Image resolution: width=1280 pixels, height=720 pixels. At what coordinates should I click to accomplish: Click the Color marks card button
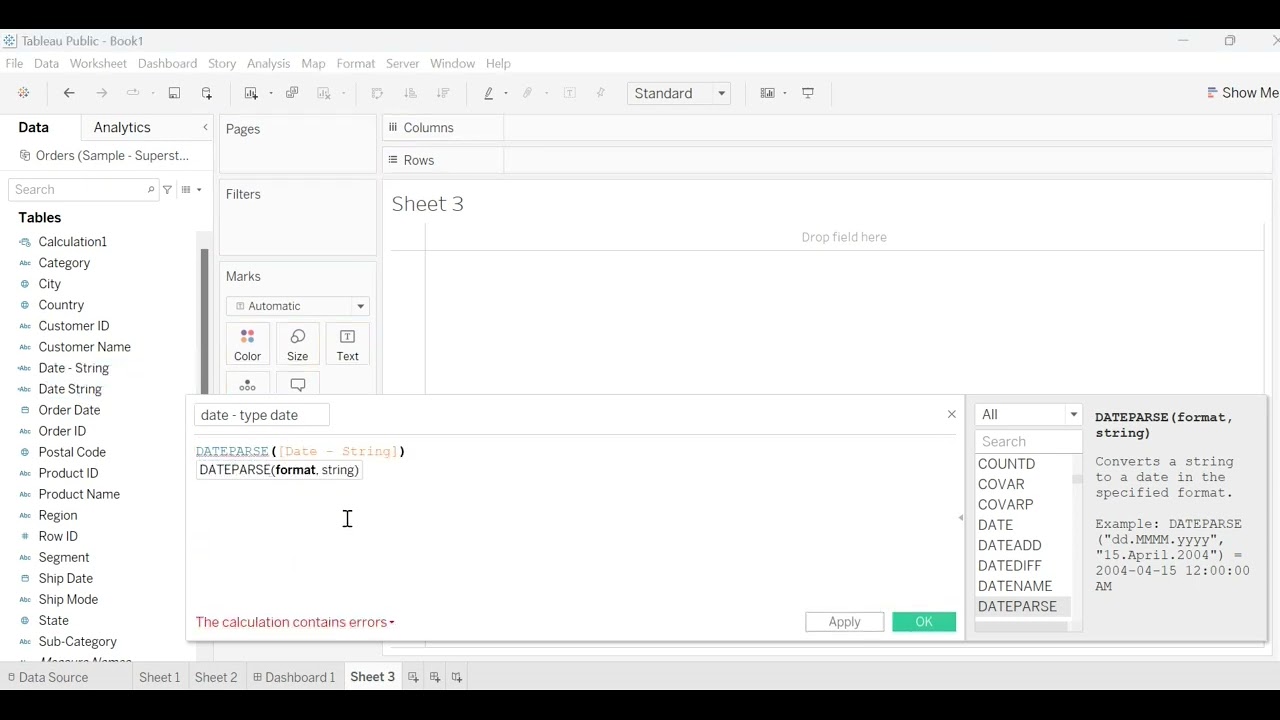[x=247, y=344]
